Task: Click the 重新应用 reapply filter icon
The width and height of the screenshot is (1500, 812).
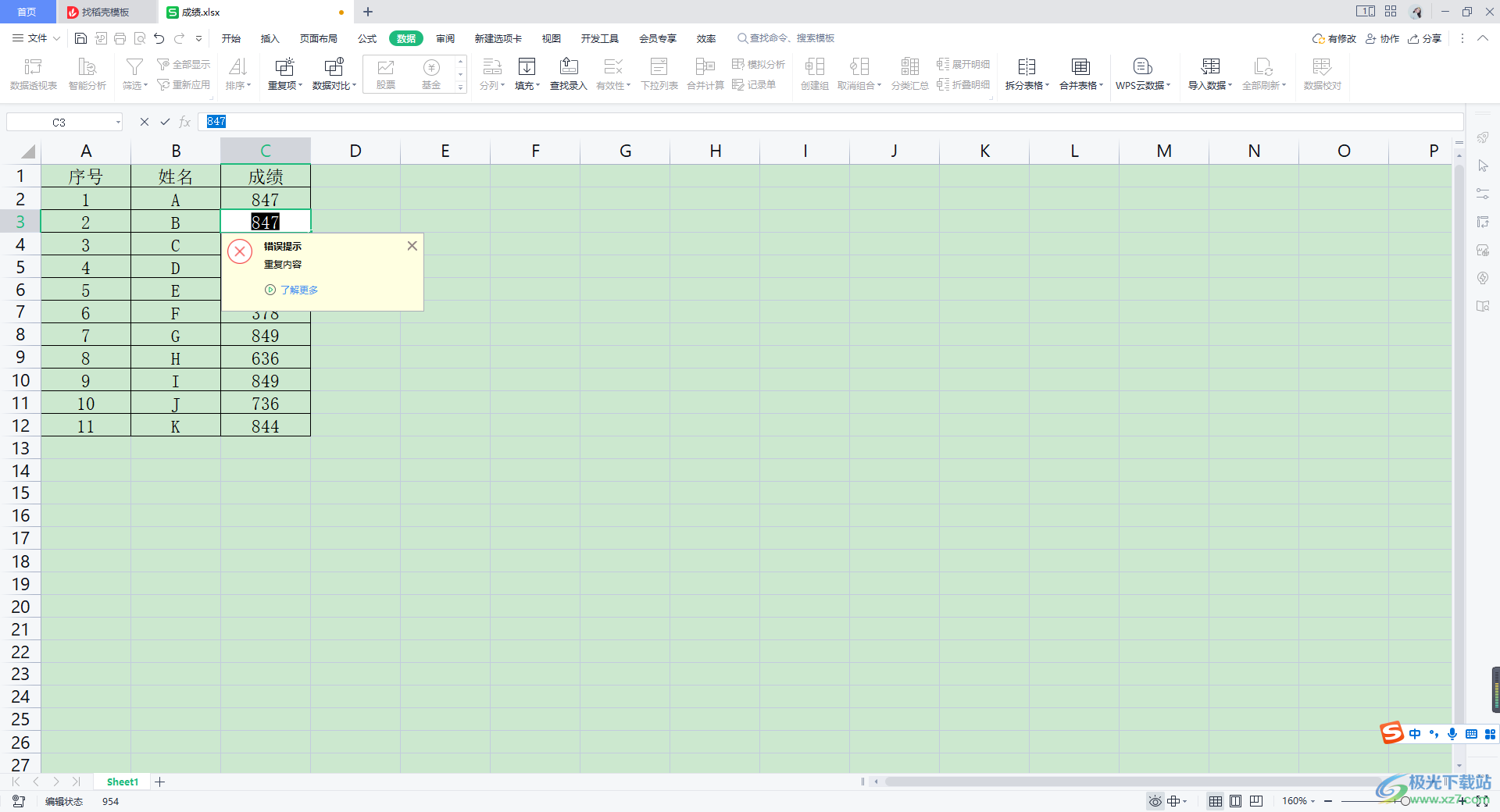Action: (184, 84)
